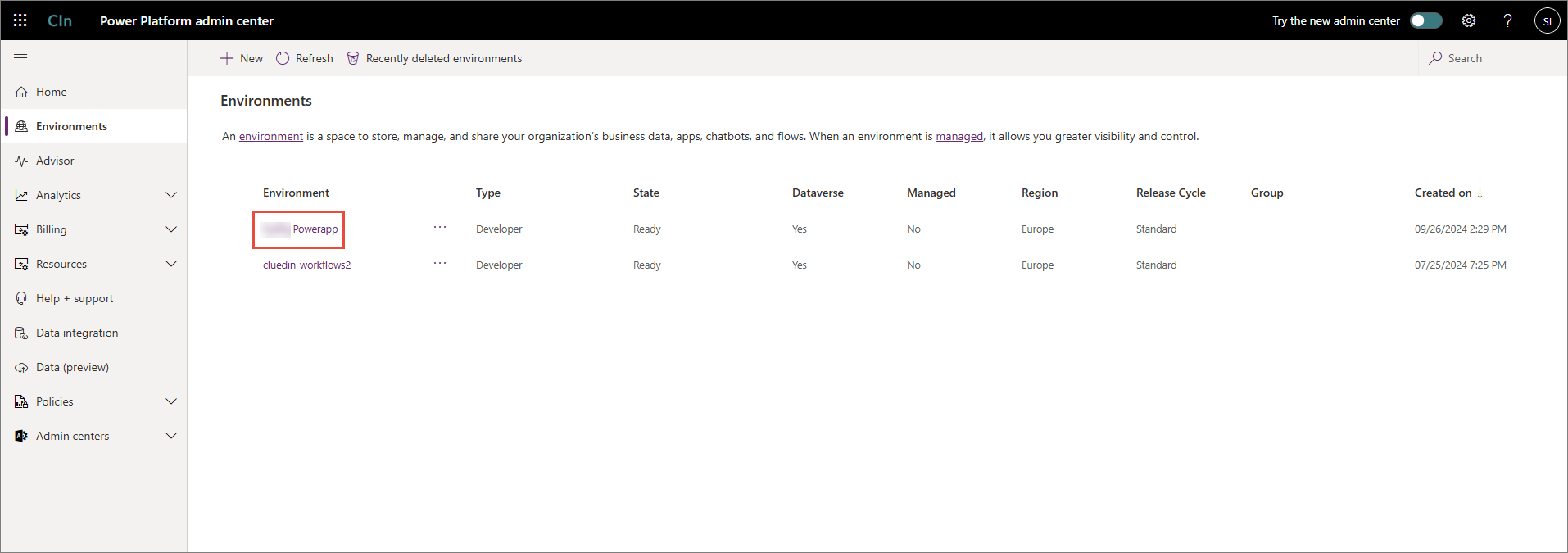Click the New environment button

point(242,58)
